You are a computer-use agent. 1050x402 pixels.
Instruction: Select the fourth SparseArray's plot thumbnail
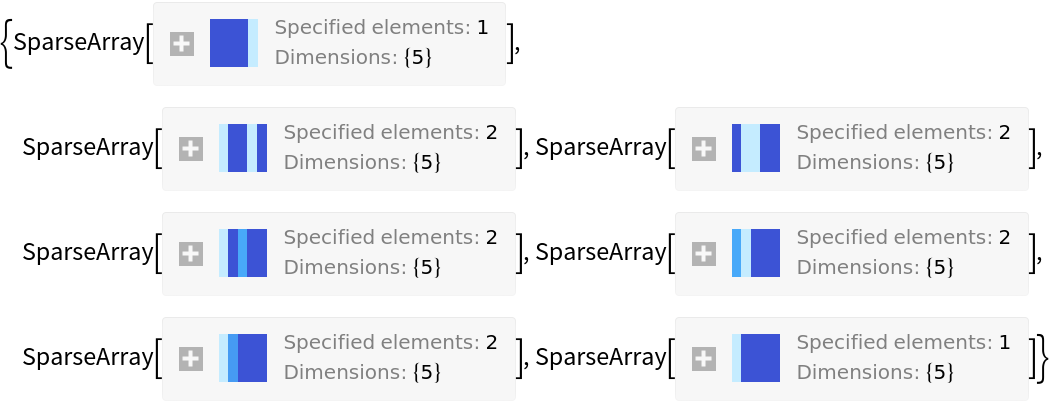pyautogui.click(x=243, y=253)
